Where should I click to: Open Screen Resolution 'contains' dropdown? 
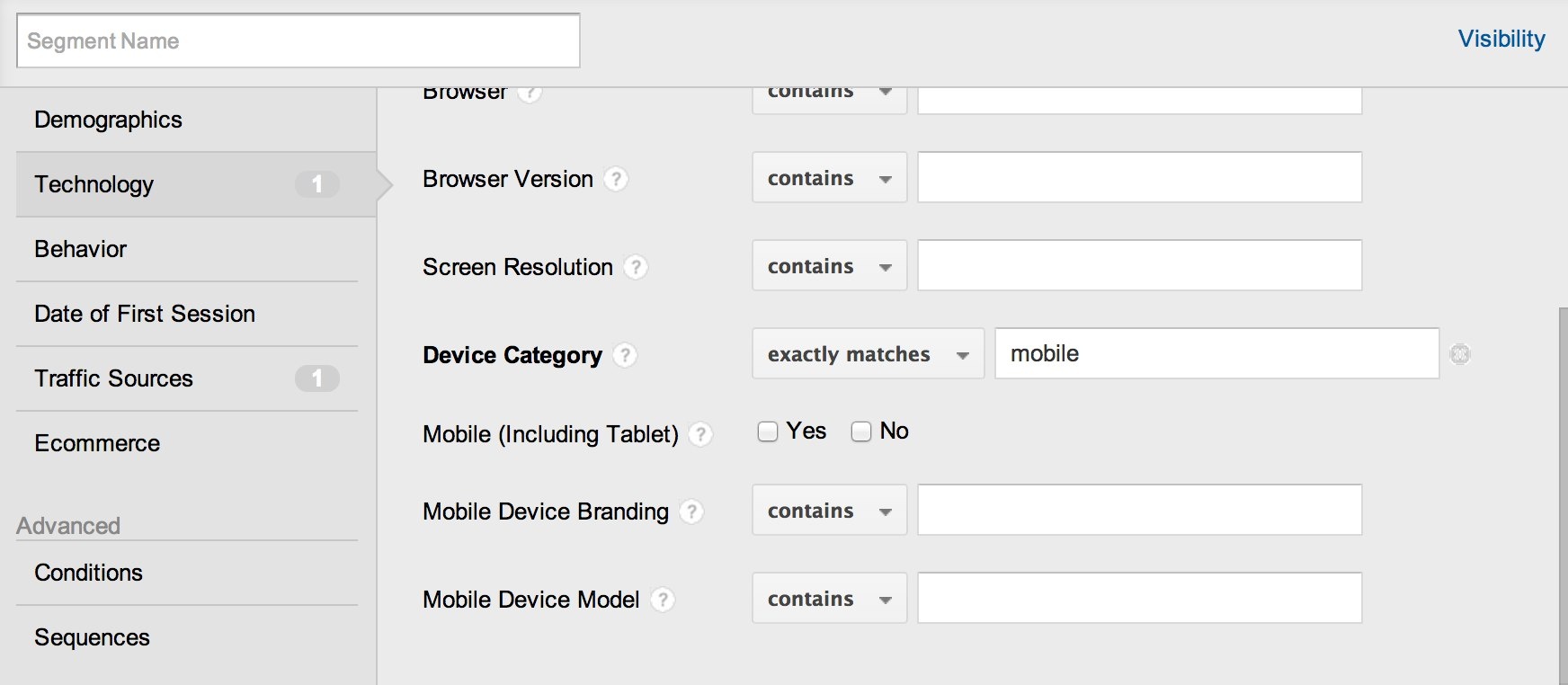[829, 266]
